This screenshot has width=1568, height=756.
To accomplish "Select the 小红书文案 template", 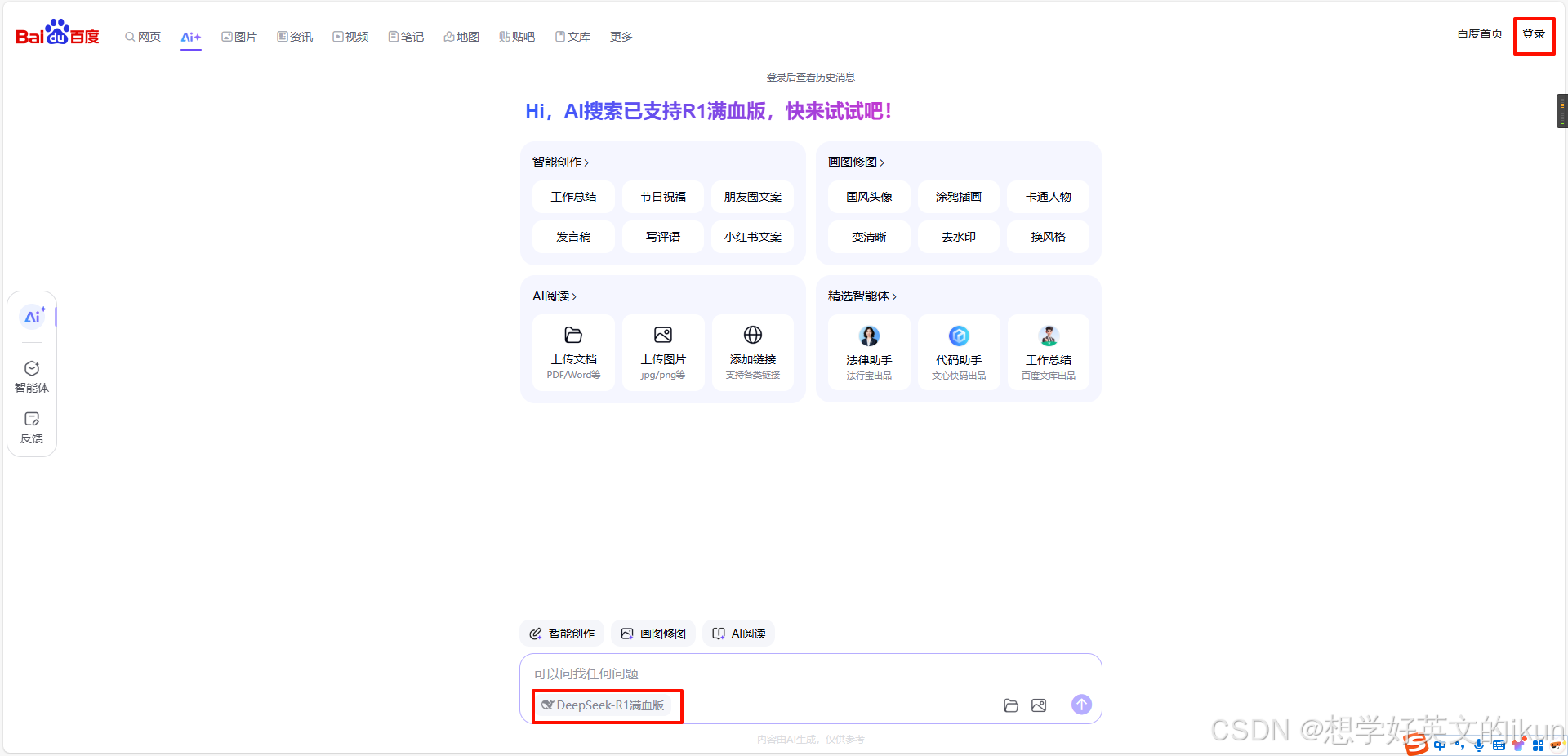I will [x=753, y=237].
